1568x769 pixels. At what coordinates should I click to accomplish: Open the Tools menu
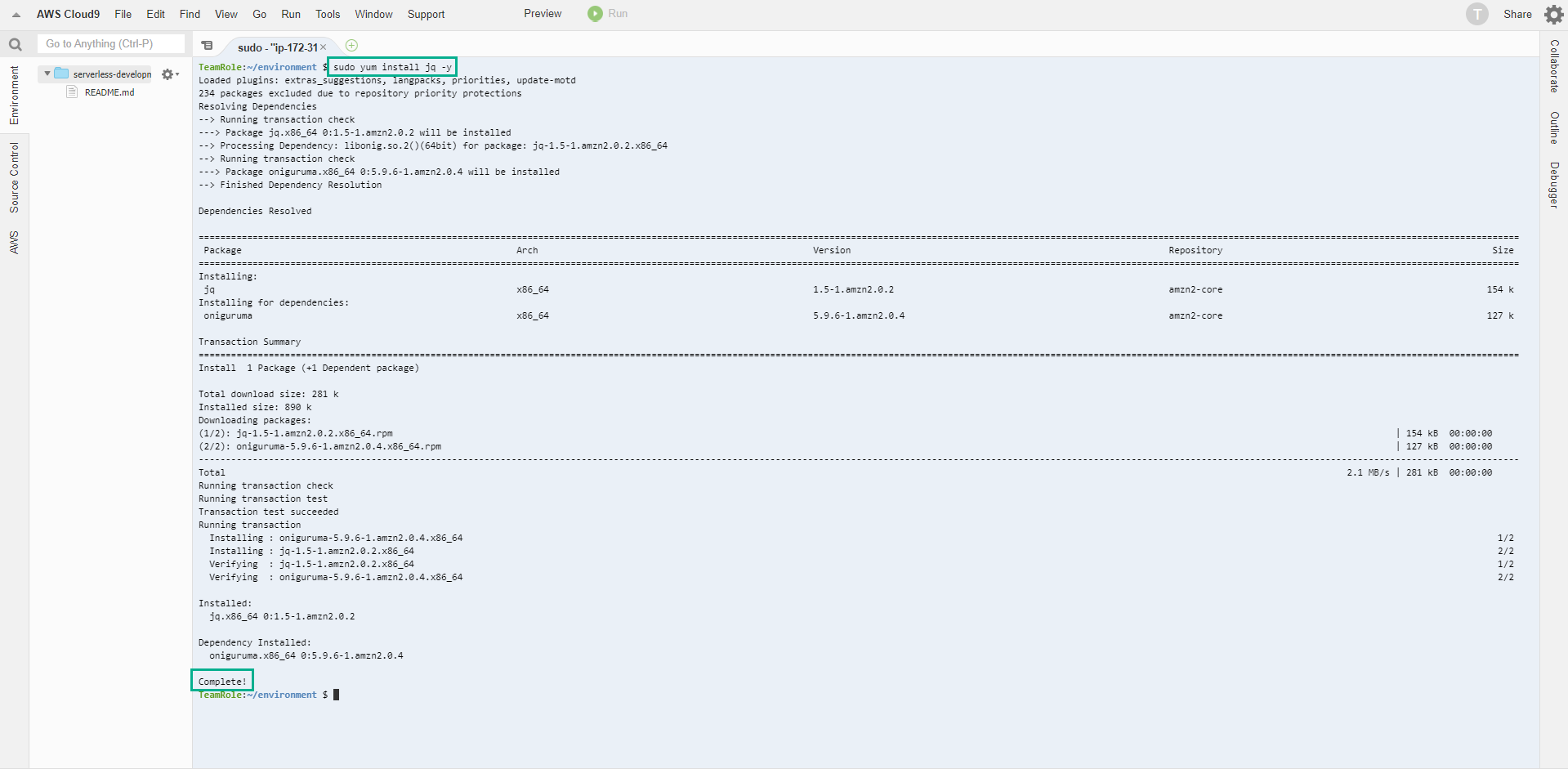[328, 14]
